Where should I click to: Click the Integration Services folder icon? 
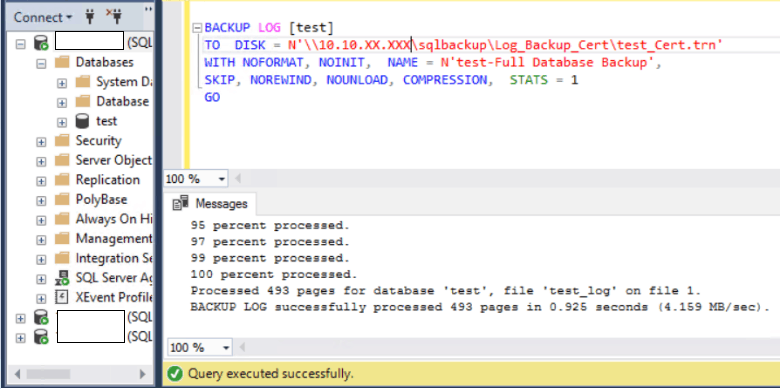click(62, 258)
